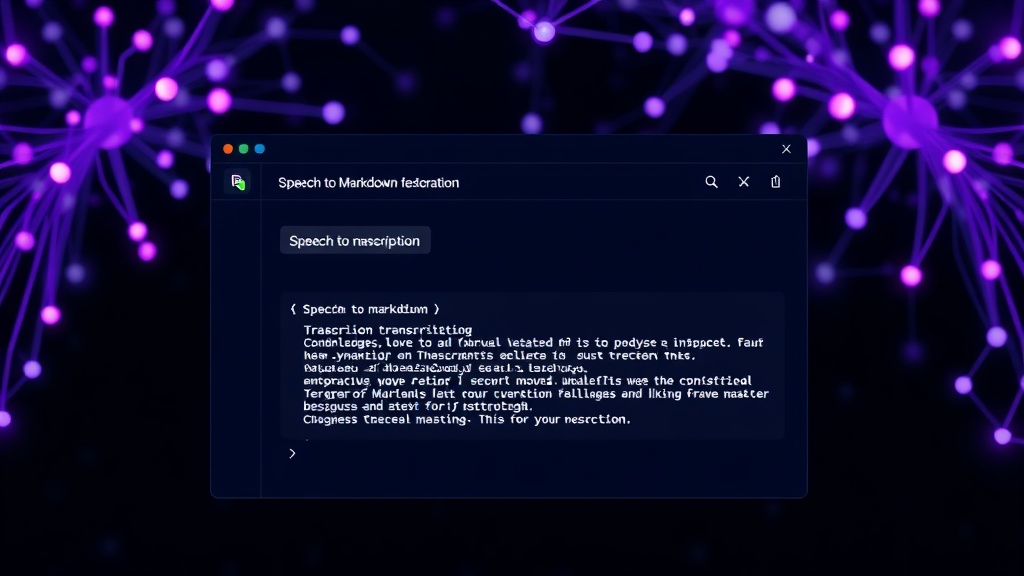
Task: Click the line beginning 'besguss and atevt'
Action: pyautogui.click(x=418, y=406)
